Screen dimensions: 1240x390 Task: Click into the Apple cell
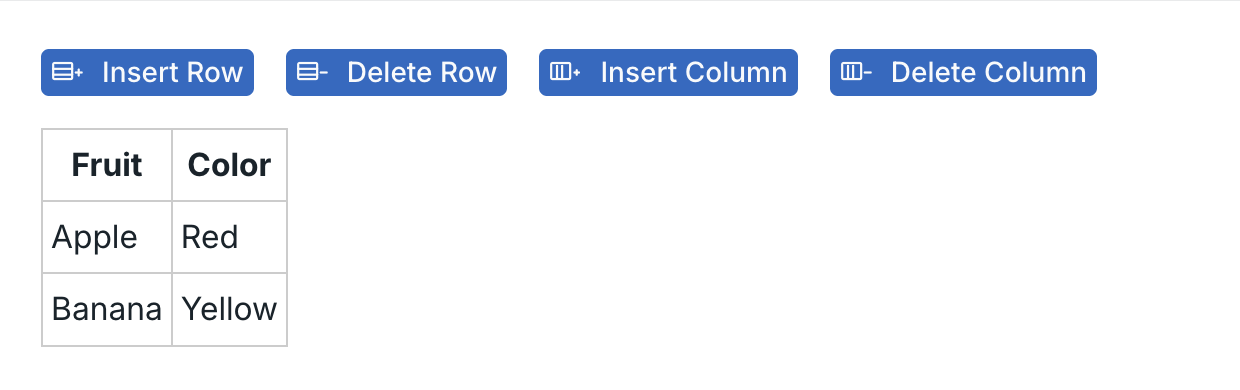(x=107, y=237)
